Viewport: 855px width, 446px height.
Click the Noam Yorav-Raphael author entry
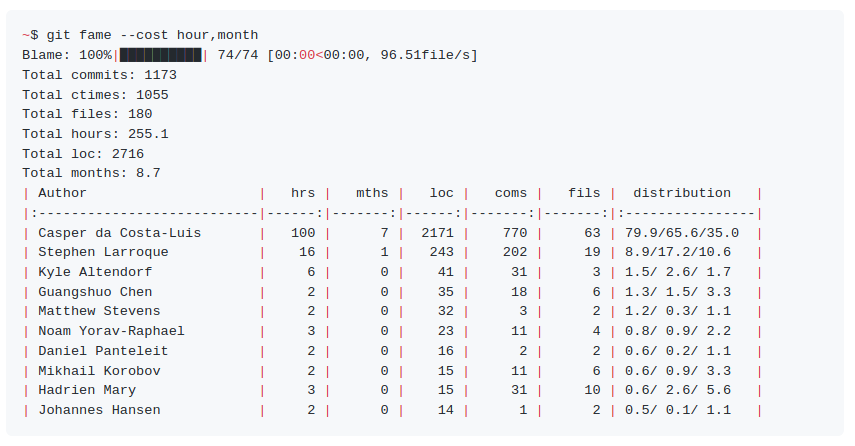(111, 331)
